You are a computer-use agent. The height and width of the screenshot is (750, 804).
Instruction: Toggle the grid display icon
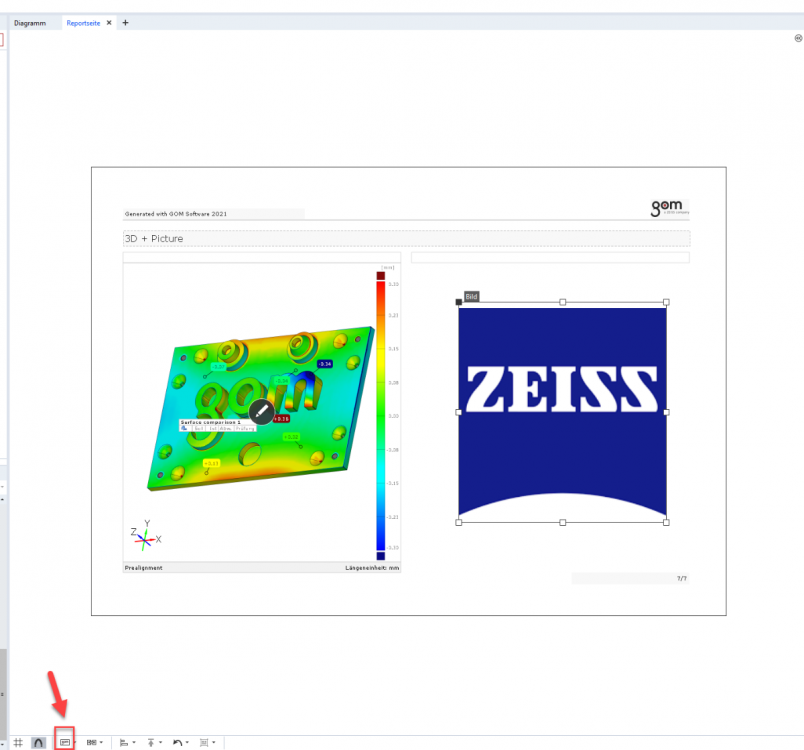point(18,742)
